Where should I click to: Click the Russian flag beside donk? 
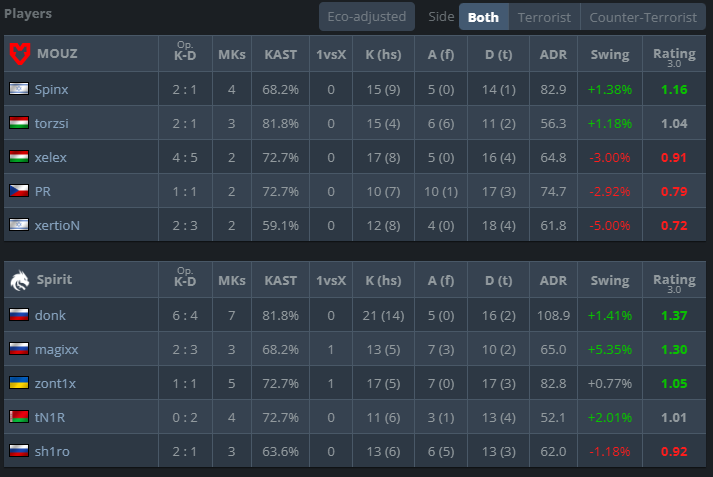(19, 315)
